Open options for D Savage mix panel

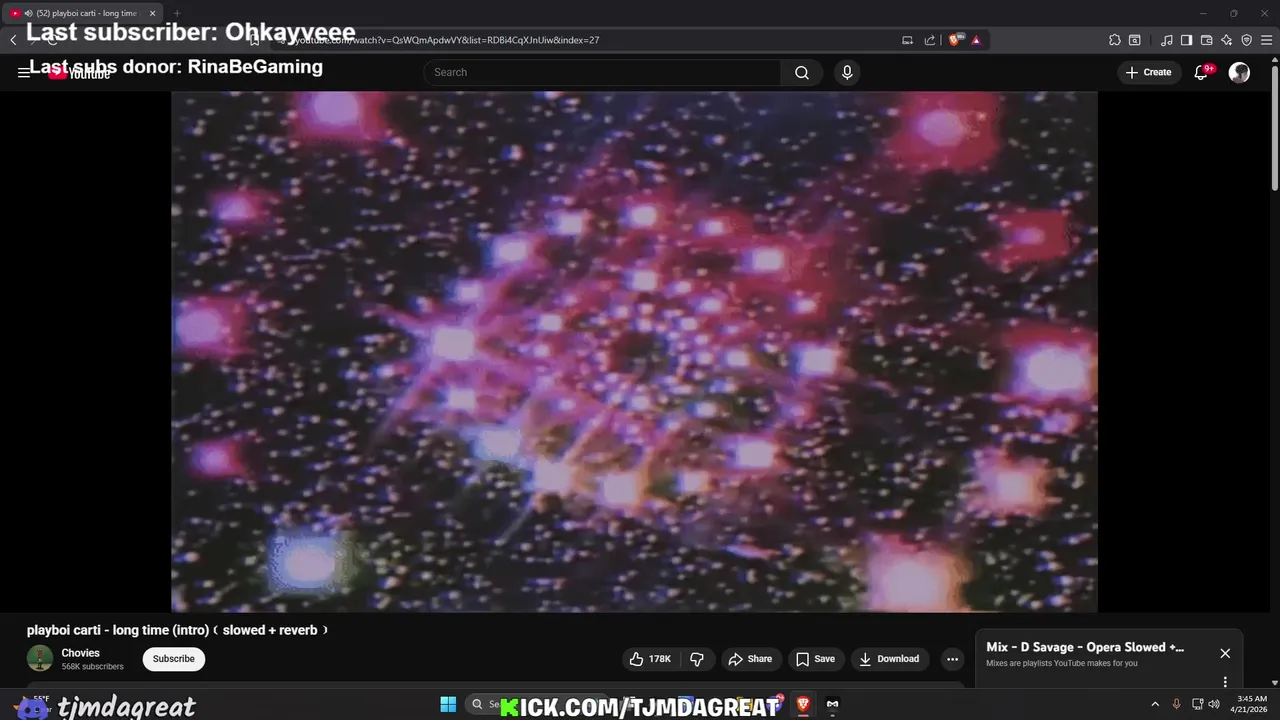tap(1225, 682)
